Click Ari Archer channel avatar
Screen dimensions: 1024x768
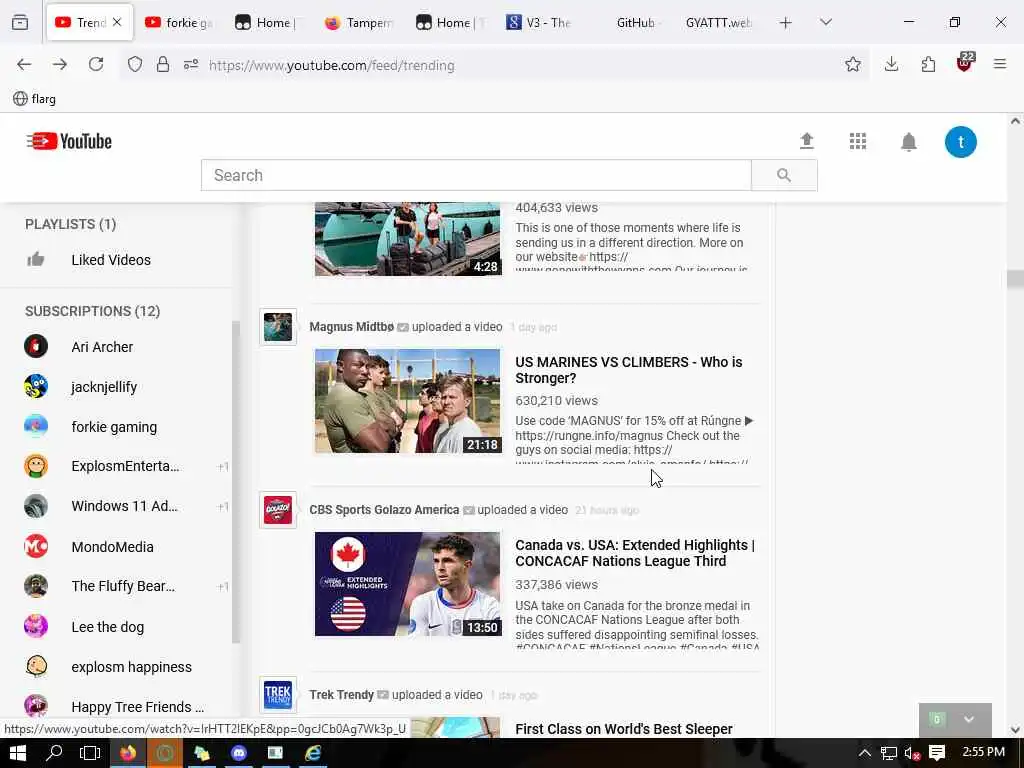click(36, 346)
